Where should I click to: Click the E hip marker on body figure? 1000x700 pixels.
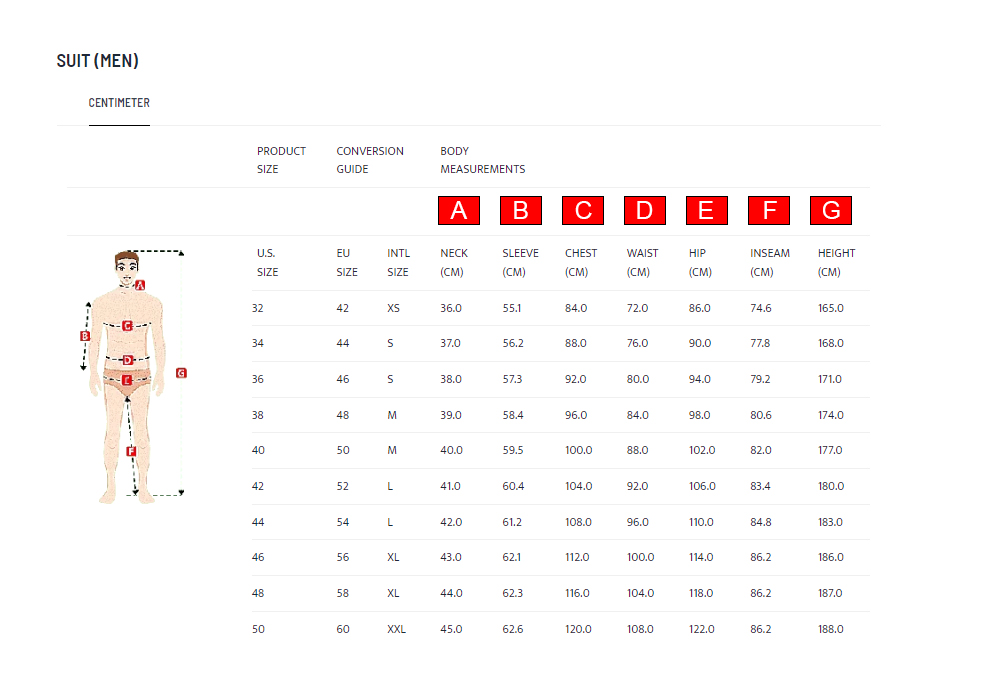click(x=127, y=381)
